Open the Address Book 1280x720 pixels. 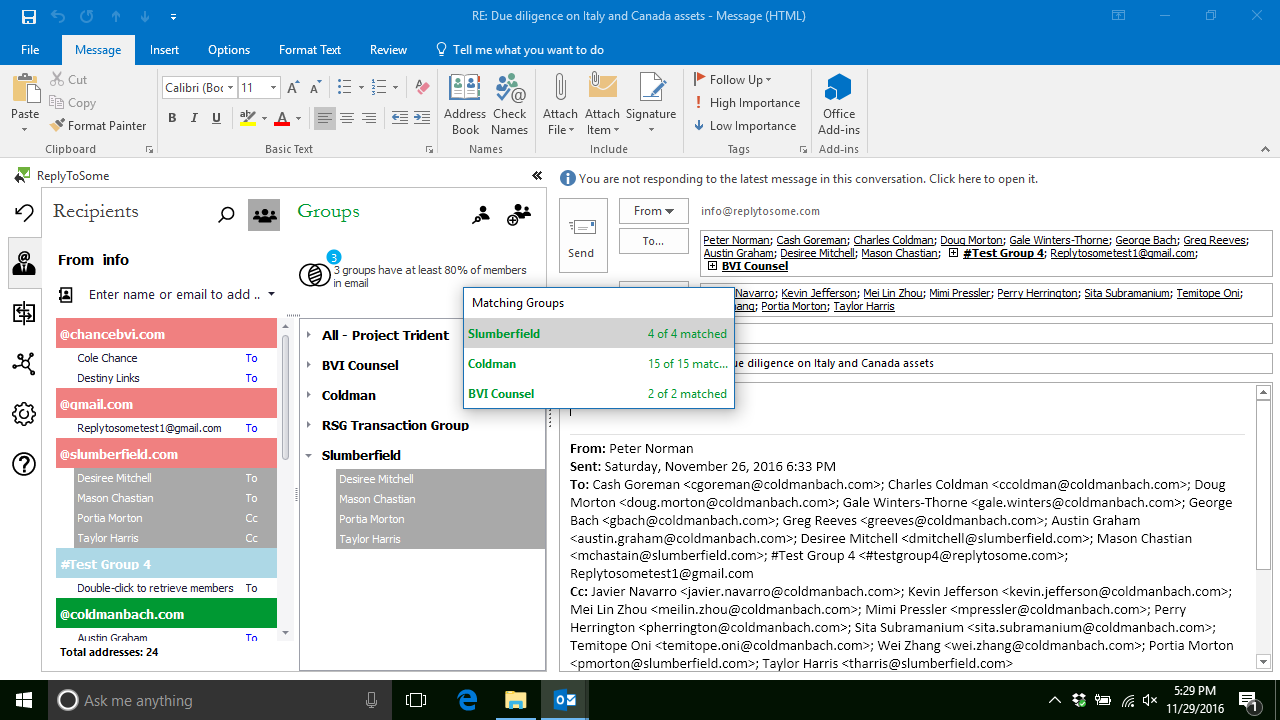tap(465, 104)
